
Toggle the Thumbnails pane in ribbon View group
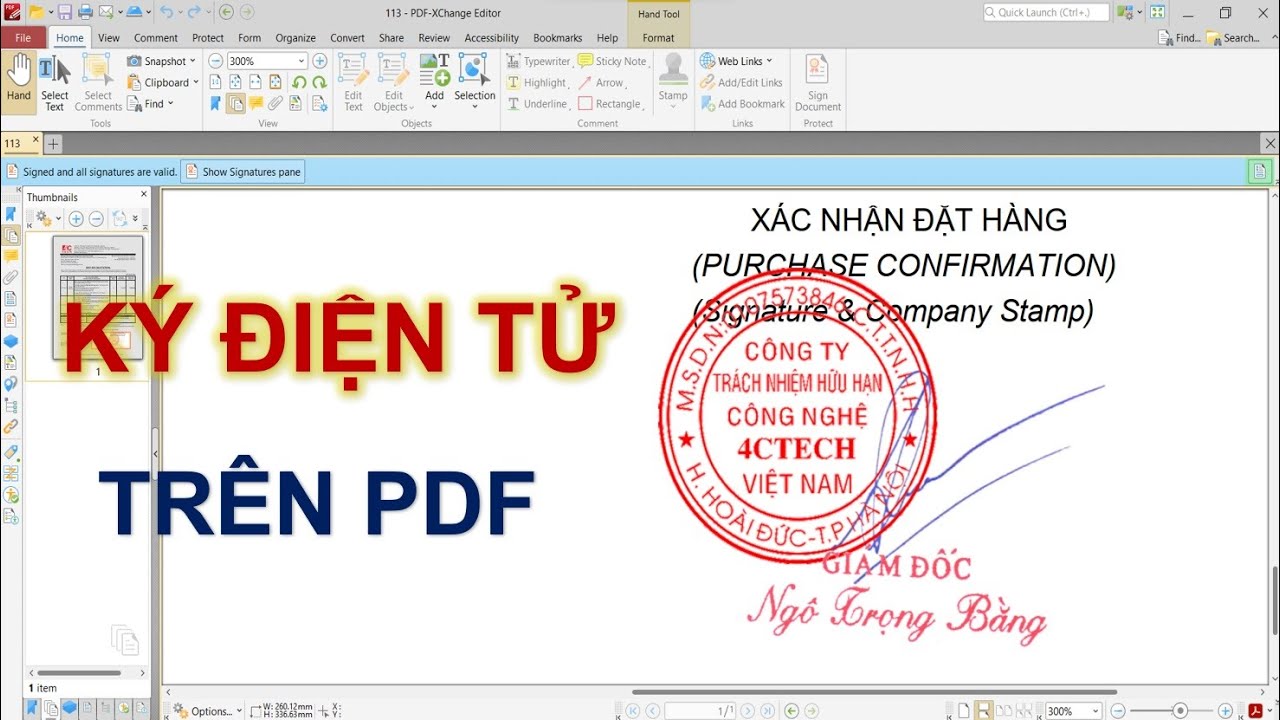[x=235, y=103]
